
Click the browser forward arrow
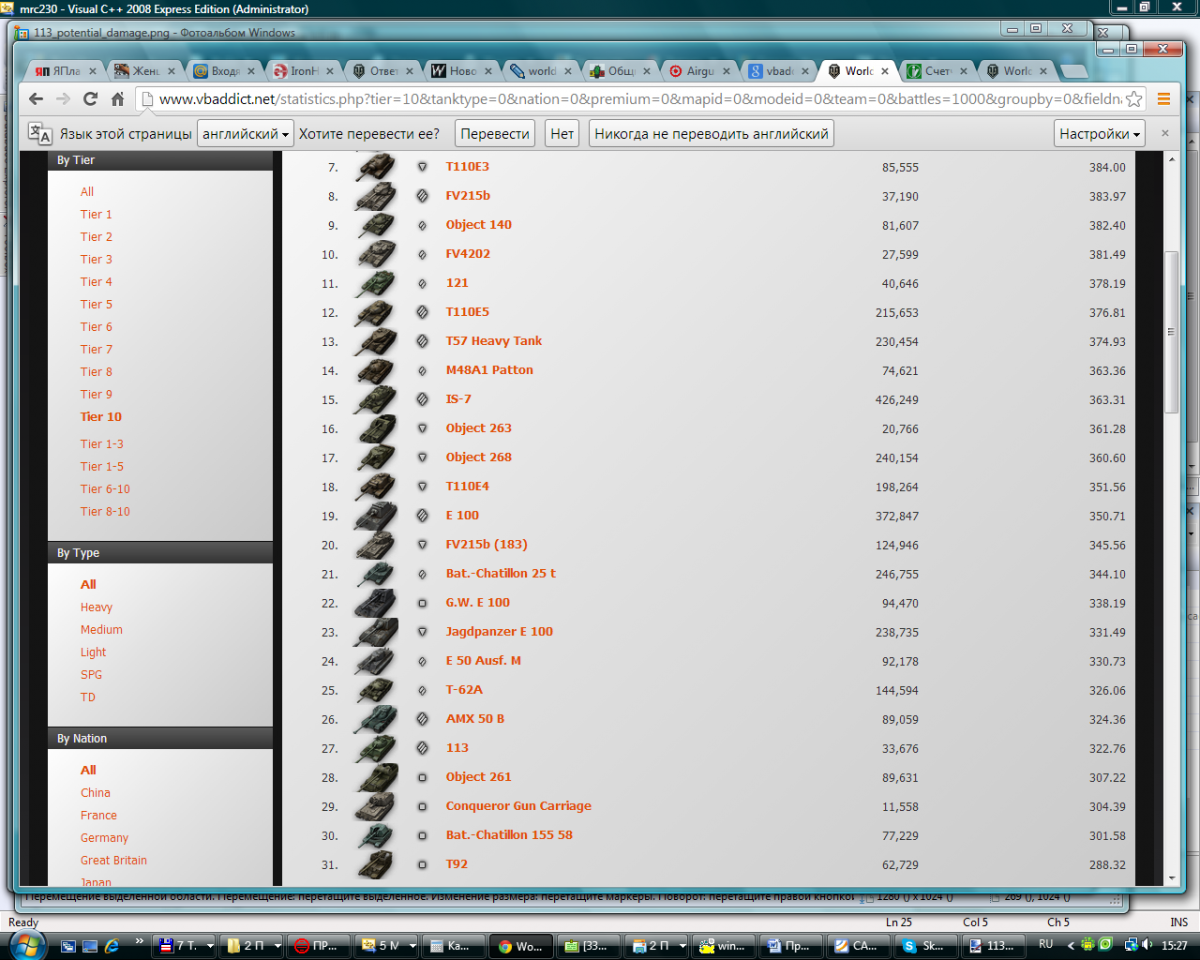click(63, 99)
